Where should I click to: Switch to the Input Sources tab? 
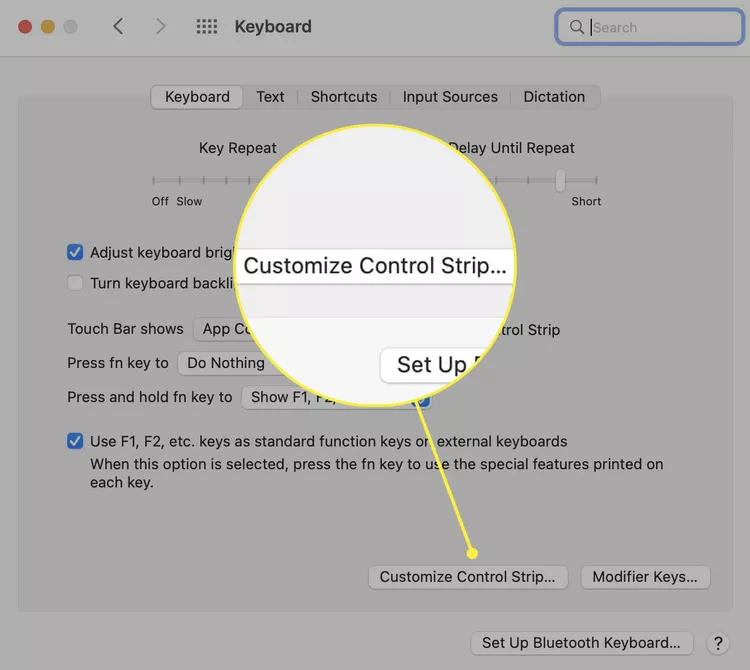tap(450, 97)
